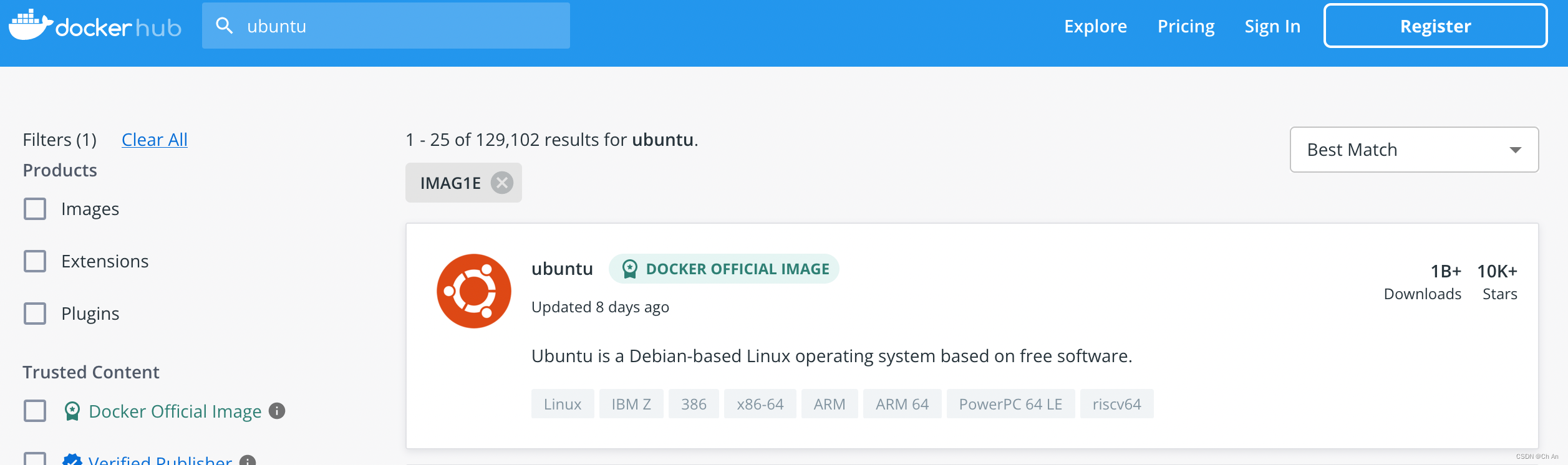Select the ARM architecture tag
Viewport: 1568px width, 465px height.
pos(830,404)
